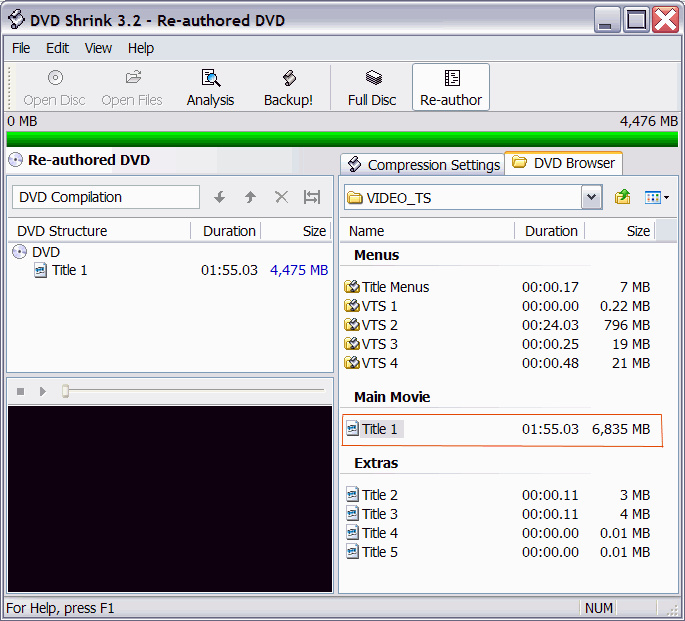This screenshot has width=685, height=621.
Task: Switch to the Compression Settings tab
Action: (423, 165)
